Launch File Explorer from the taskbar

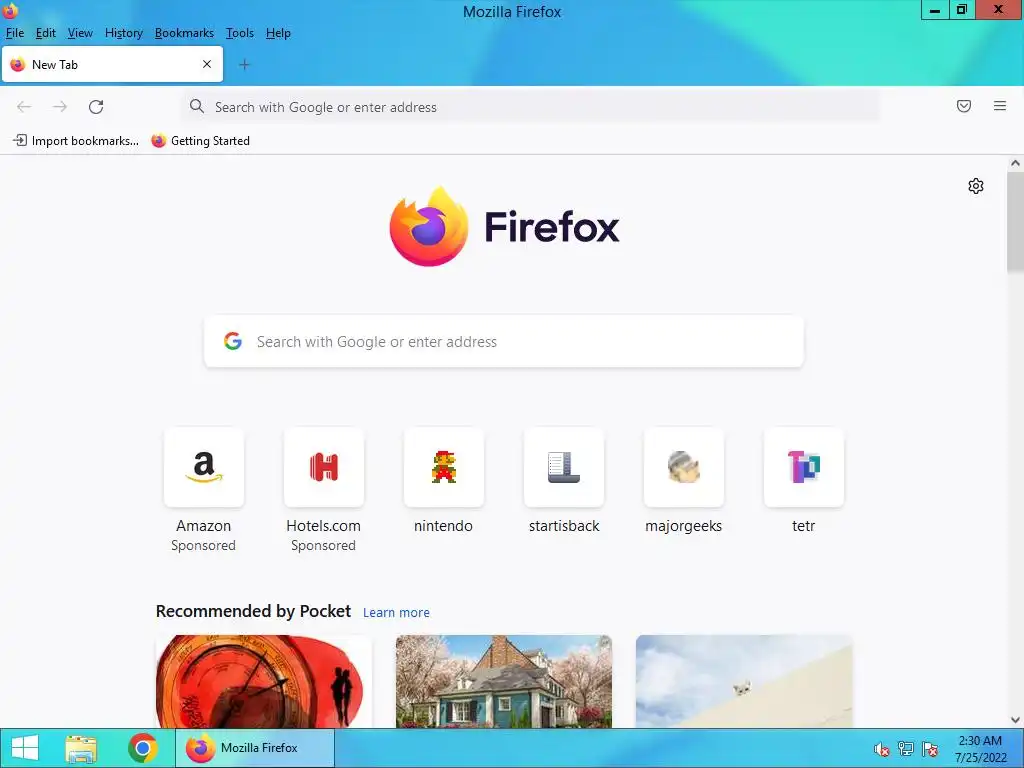coord(81,748)
